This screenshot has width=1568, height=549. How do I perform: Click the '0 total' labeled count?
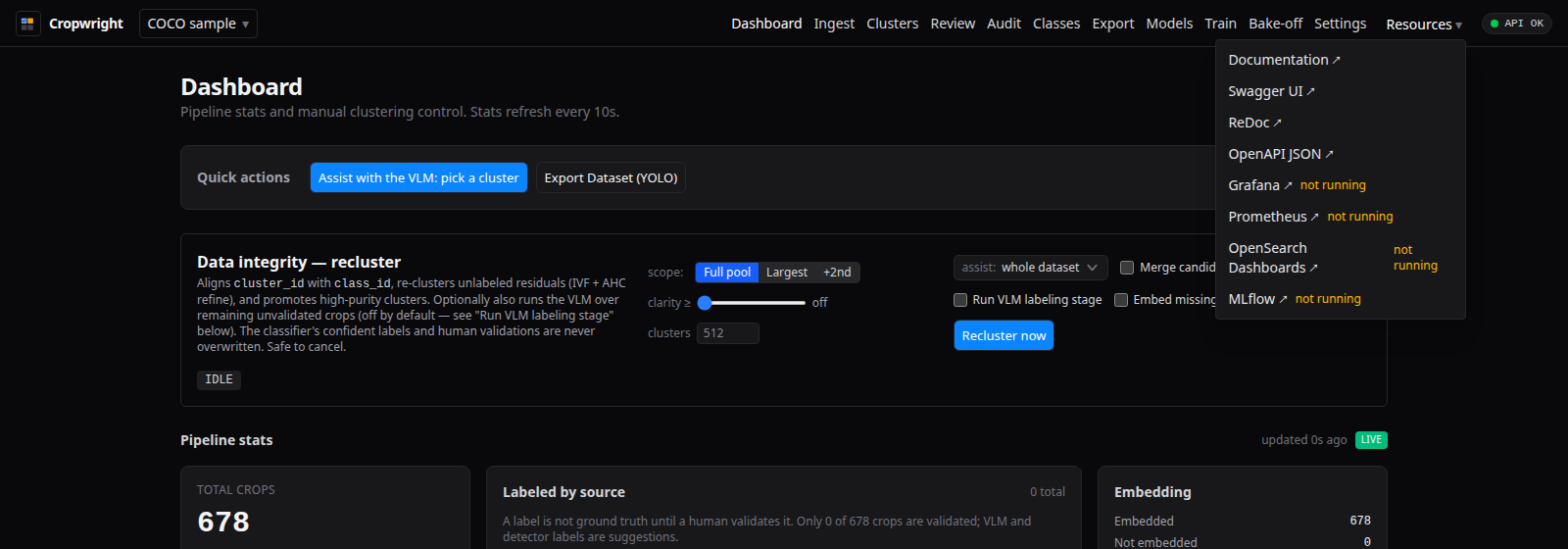pos(1048,492)
